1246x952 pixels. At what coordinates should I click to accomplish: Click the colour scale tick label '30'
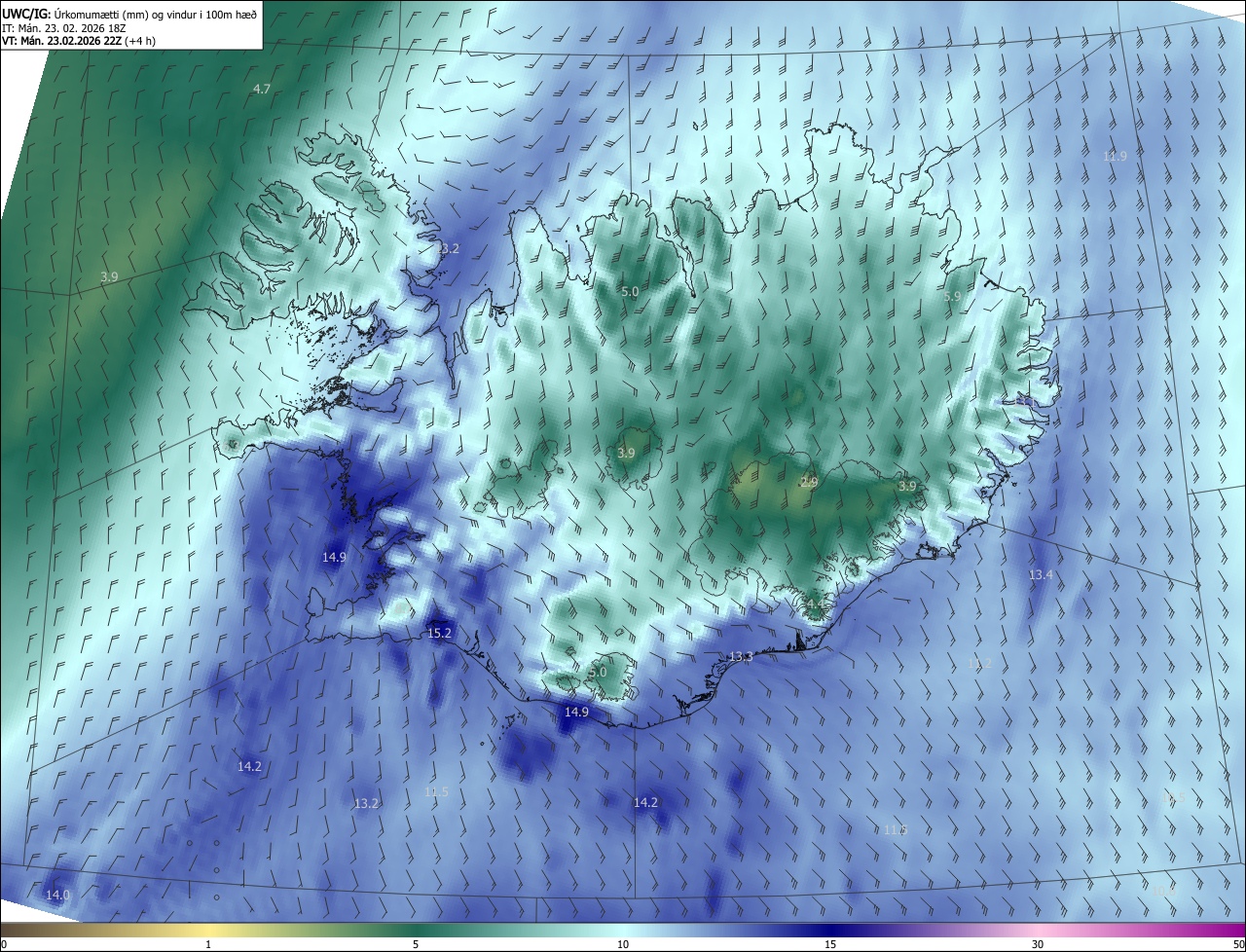pyautogui.click(x=1038, y=944)
